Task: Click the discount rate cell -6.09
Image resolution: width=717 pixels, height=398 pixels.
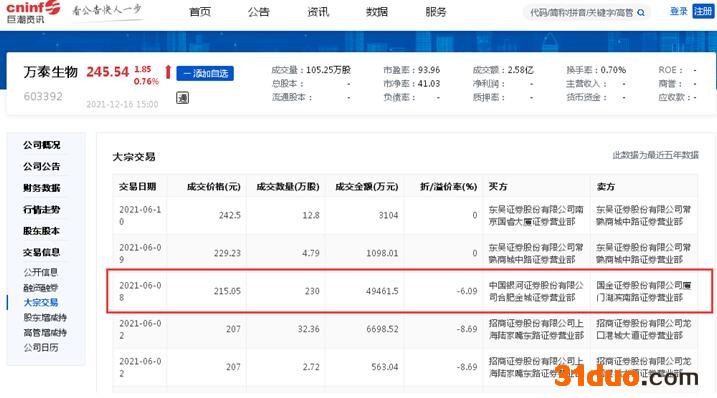Action: (x=466, y=291)
